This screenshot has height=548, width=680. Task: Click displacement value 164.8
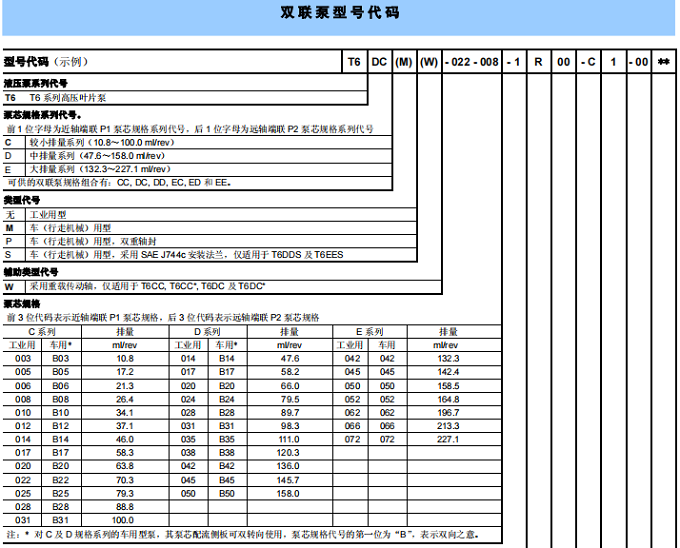(448, 399)
